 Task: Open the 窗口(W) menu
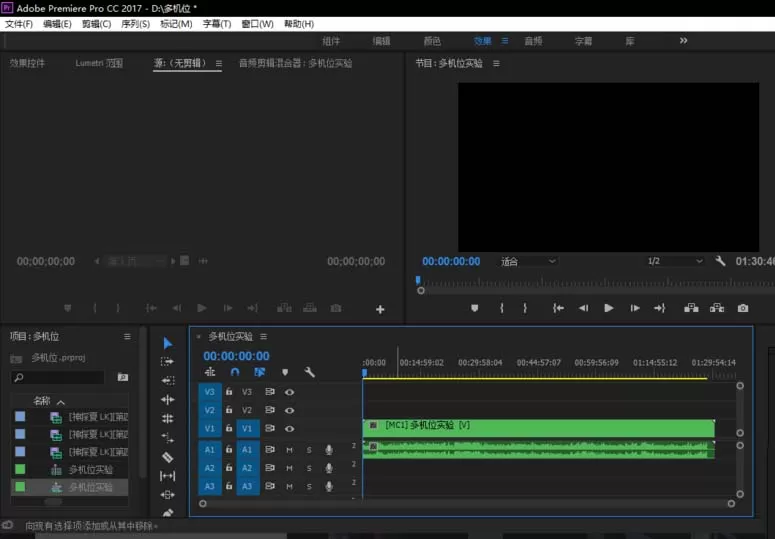[x=258, y=24]
